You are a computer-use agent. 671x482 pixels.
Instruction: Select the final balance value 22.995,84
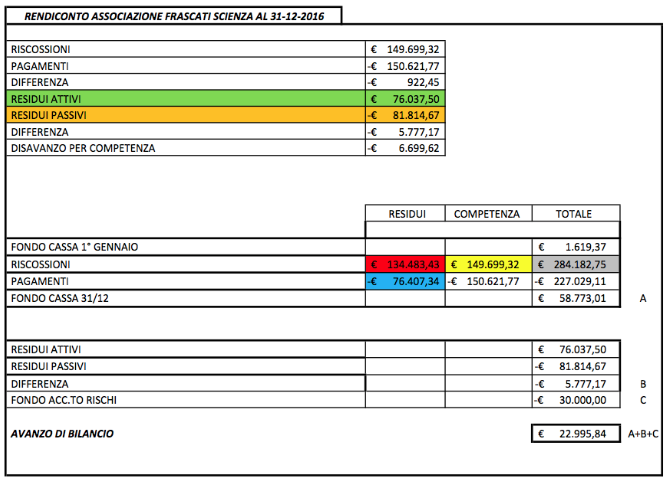574,434
